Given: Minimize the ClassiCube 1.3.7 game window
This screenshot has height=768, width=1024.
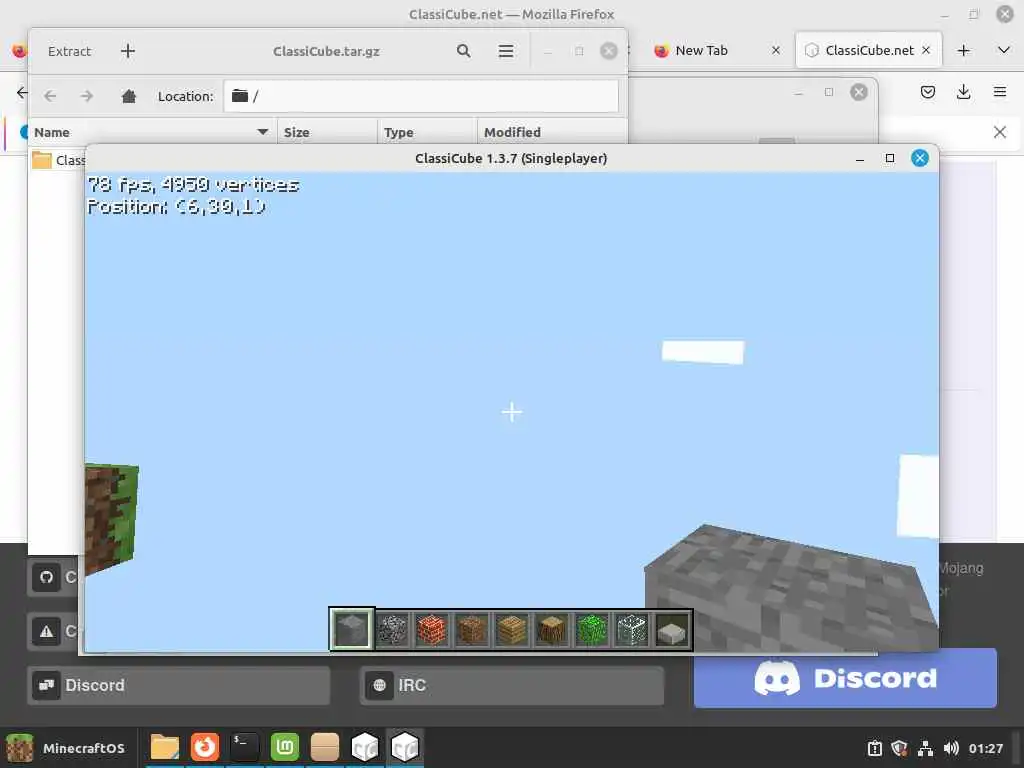Looking at the screenshot, I should coord(860,159).
